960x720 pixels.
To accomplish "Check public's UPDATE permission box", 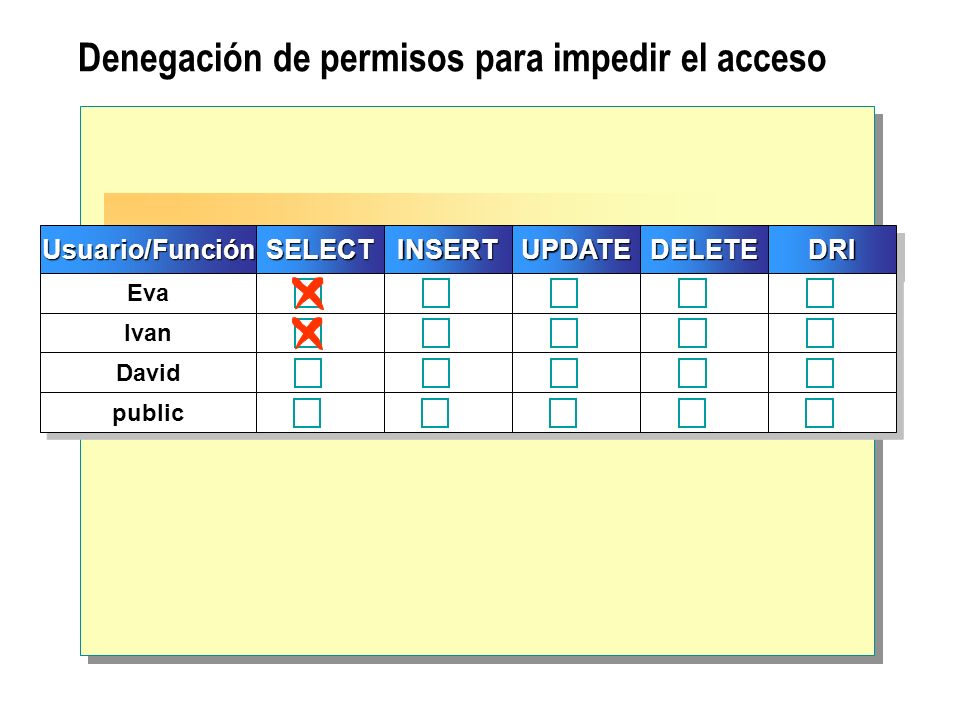I will (x=563, y=413).
